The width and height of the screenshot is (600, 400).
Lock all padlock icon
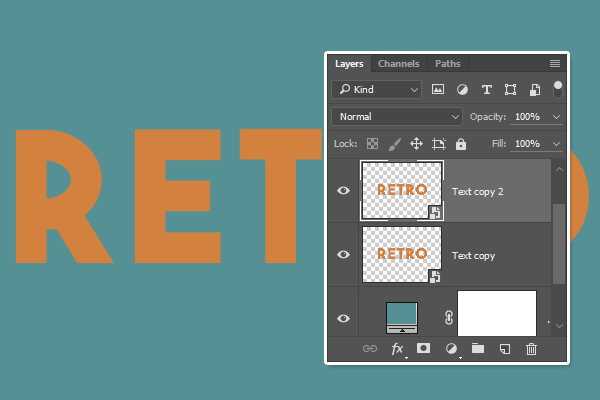coord(461,144)
